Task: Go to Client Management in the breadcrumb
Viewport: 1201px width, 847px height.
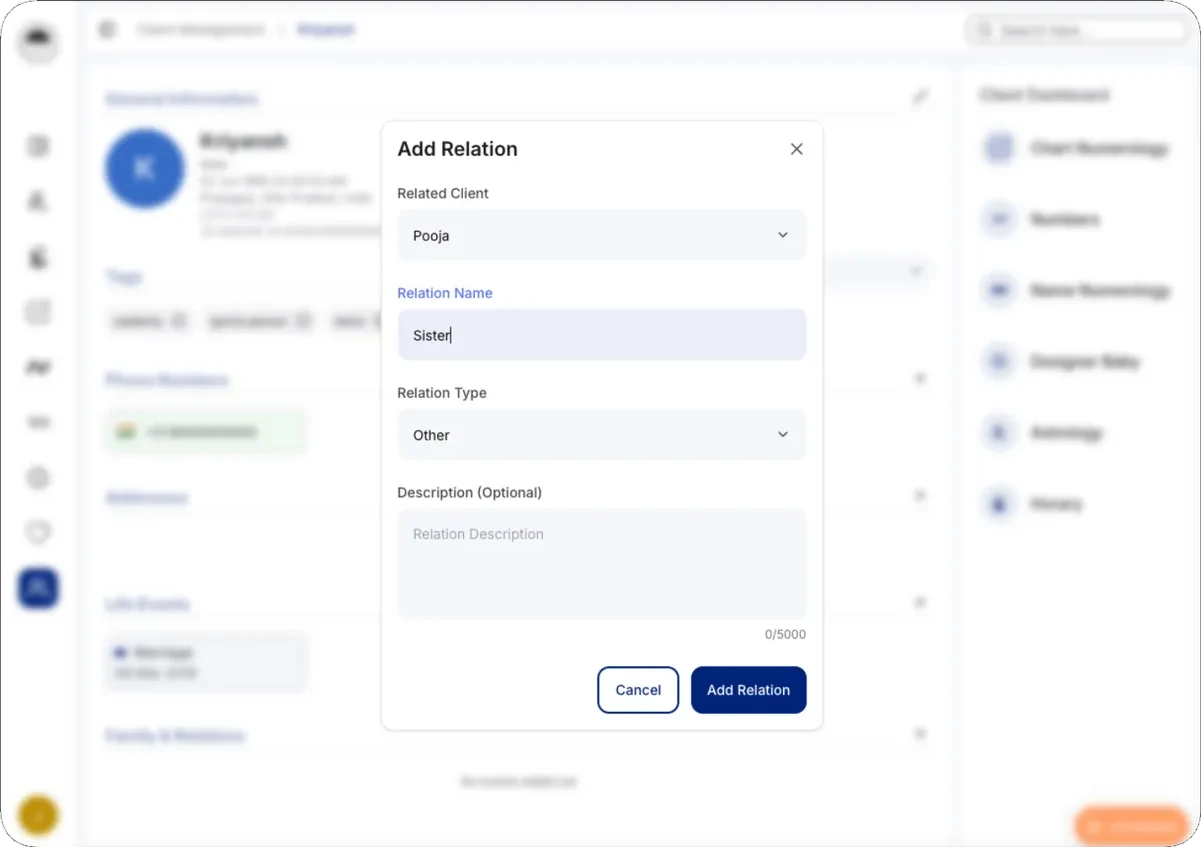Action: 201,30
